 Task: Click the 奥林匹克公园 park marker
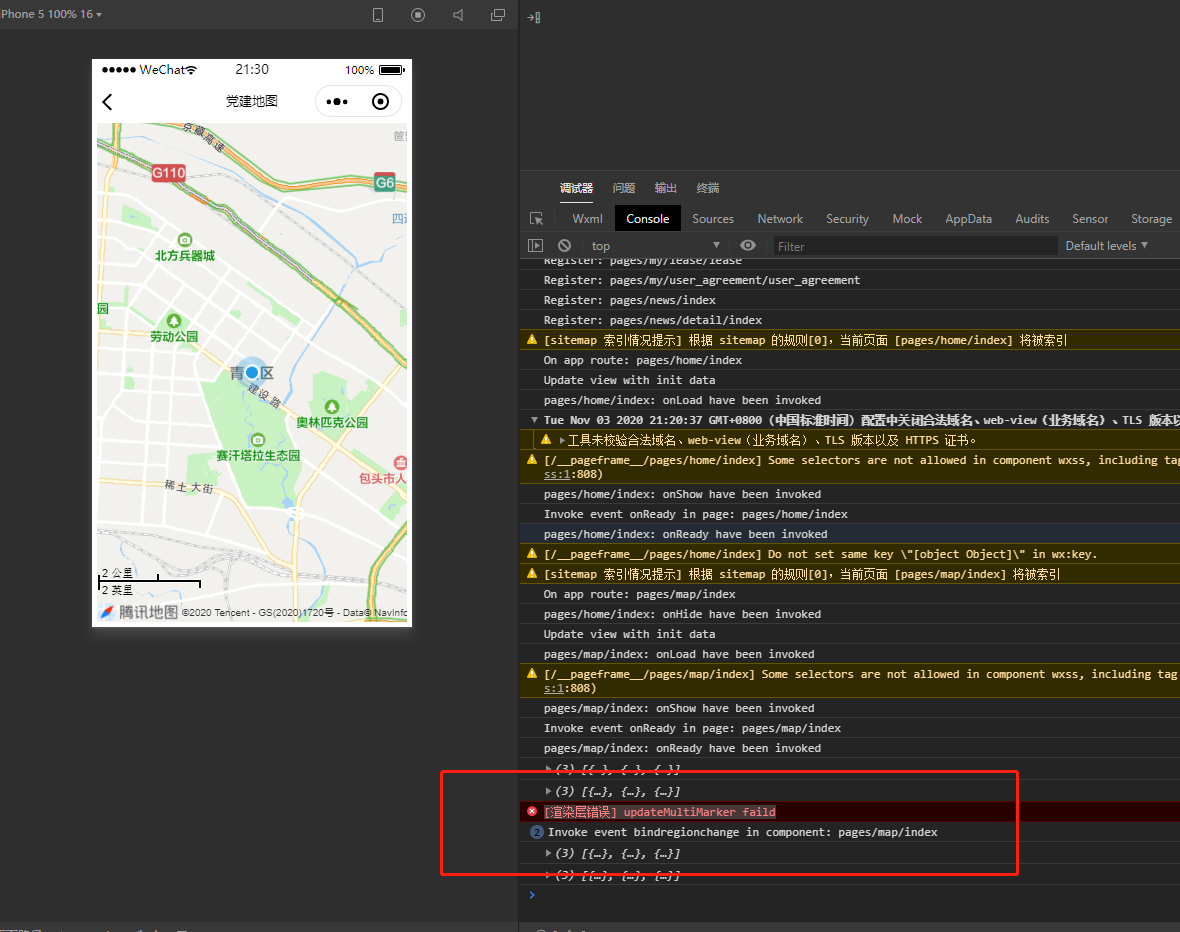click(x=332, y=407)
